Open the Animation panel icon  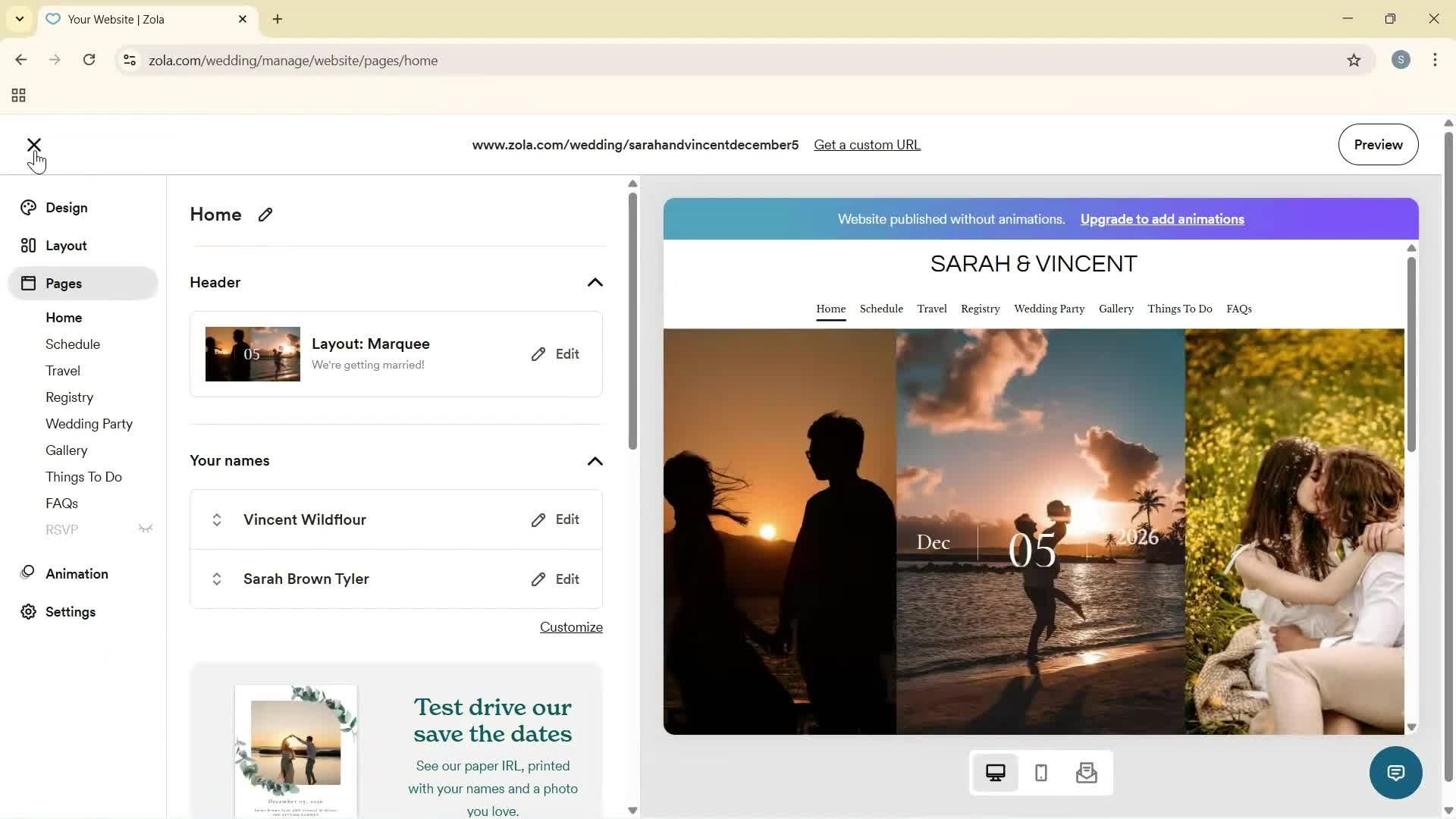pyautogui.click(x=28, y=573)
